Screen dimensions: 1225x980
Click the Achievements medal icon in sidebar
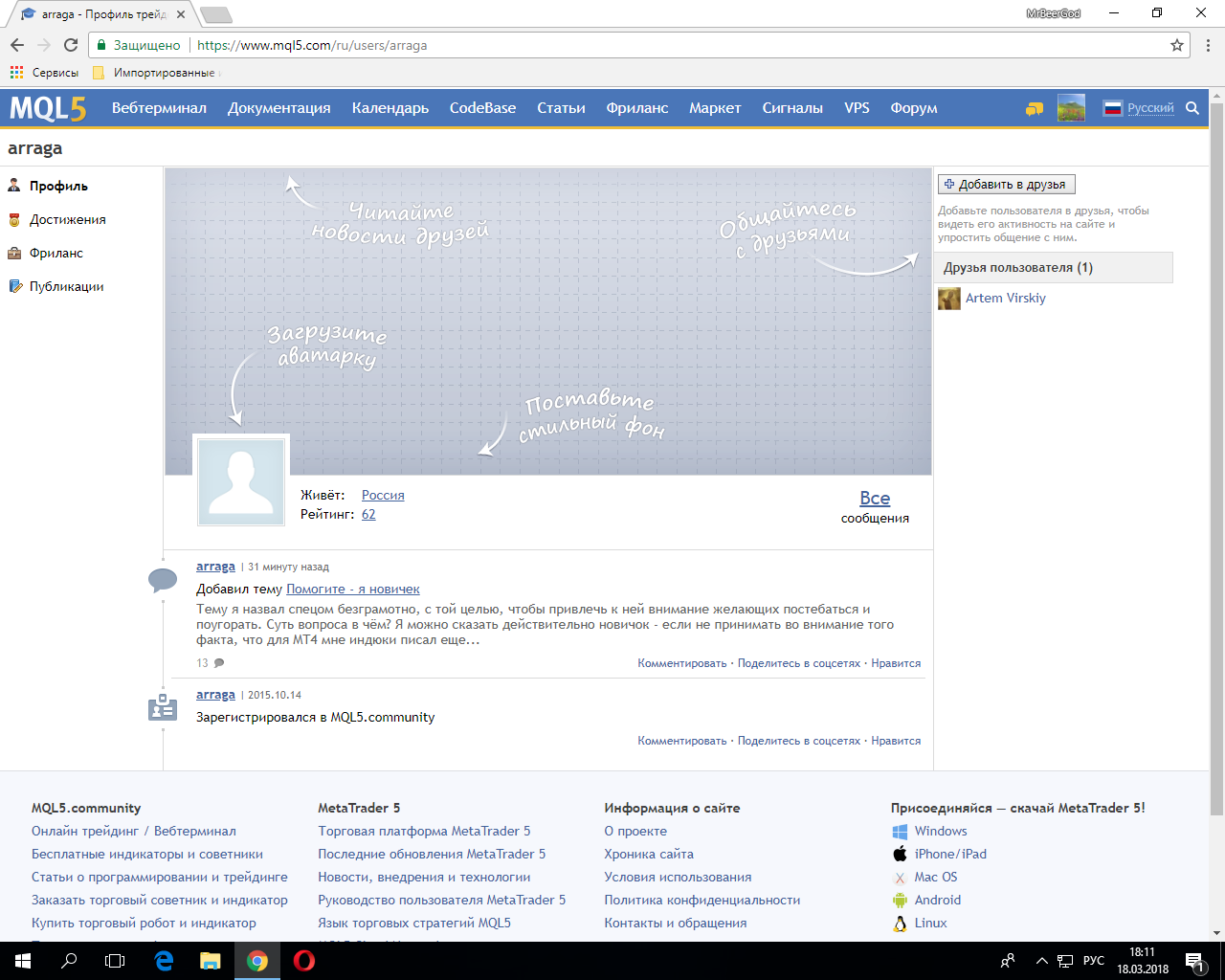click(x=14, y=219)
